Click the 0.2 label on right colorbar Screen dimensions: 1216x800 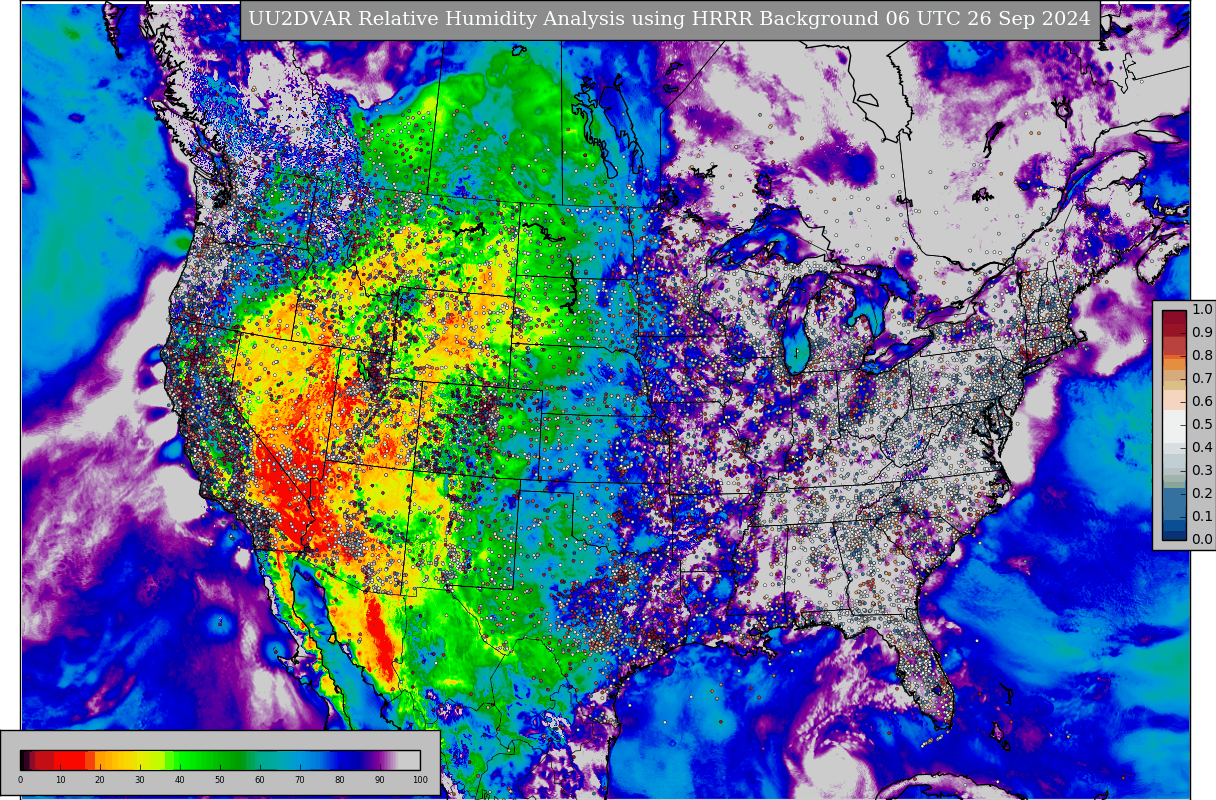(x=1202, y=493)
